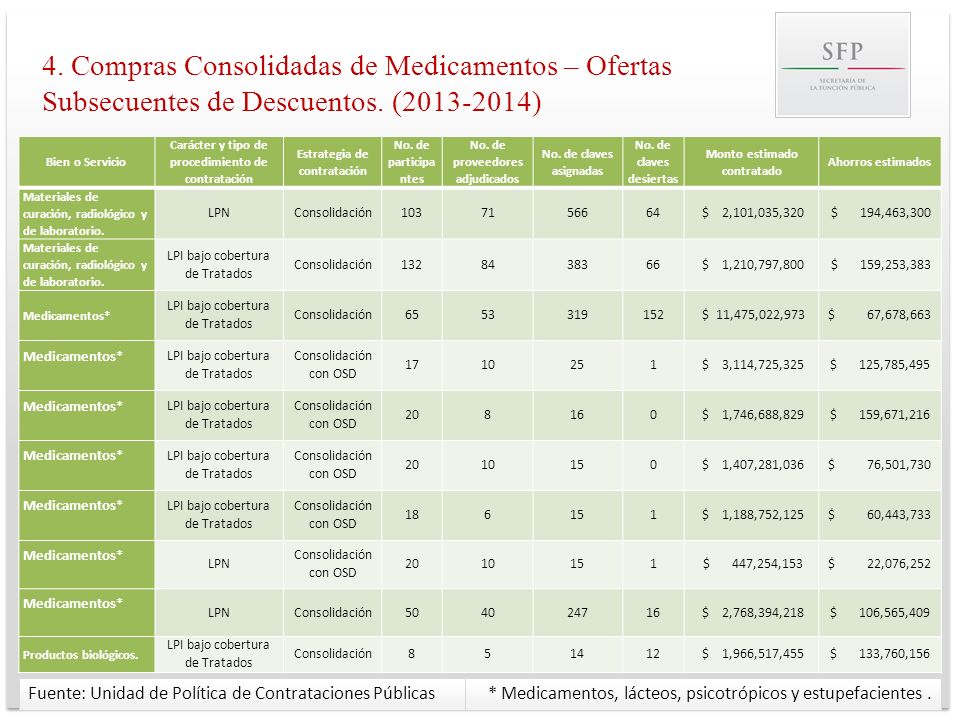Click the savings value 159,253,383

click(895, 264)
